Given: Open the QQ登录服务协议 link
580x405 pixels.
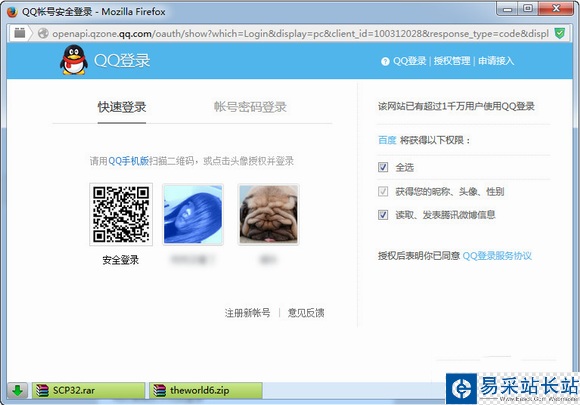Looking at the screenshot, I should (497, 256).
